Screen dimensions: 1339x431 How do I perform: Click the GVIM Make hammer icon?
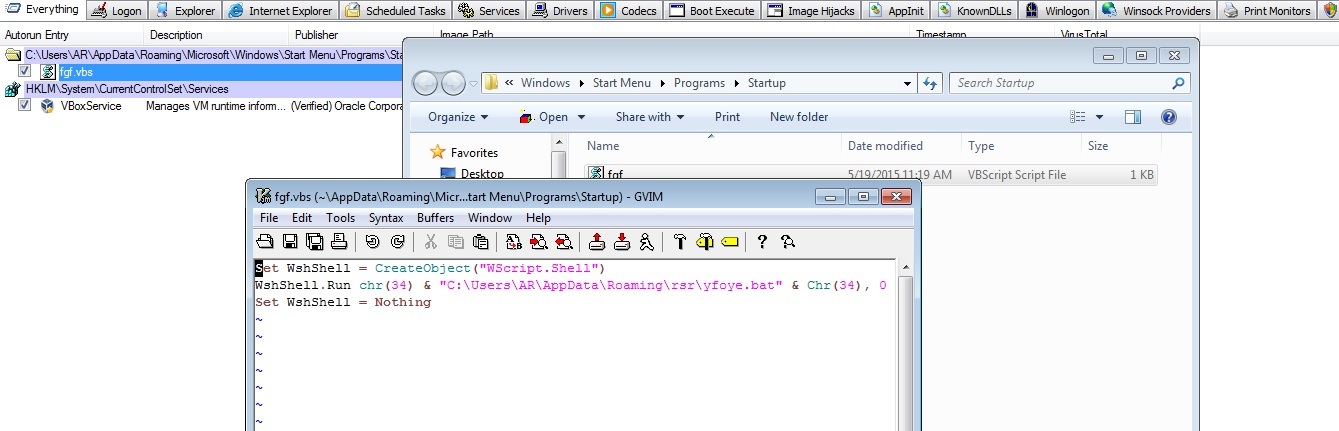680,241
